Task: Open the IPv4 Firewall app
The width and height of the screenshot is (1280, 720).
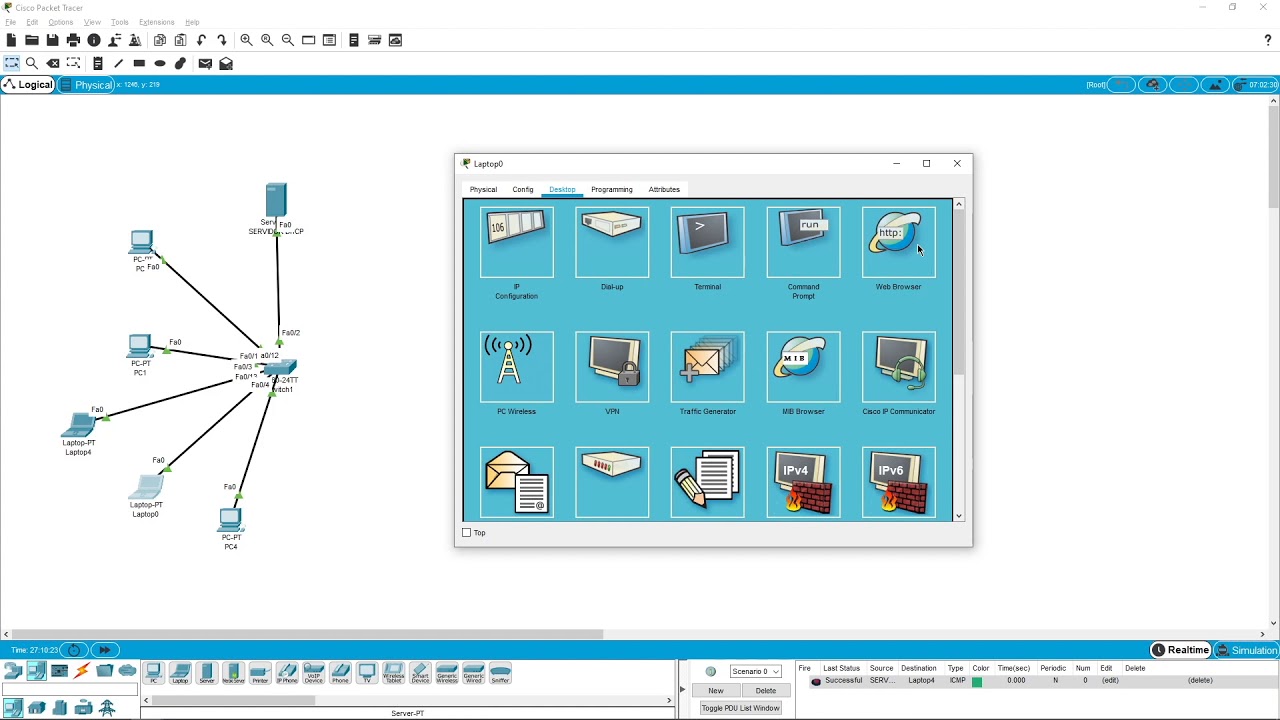Action: click(803, 483)
